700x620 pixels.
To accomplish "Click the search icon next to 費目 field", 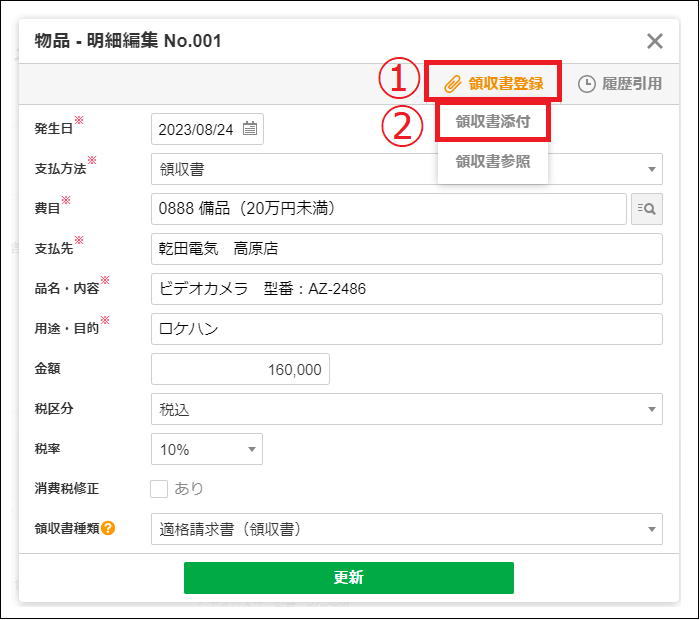I will [x=647, y=209].
